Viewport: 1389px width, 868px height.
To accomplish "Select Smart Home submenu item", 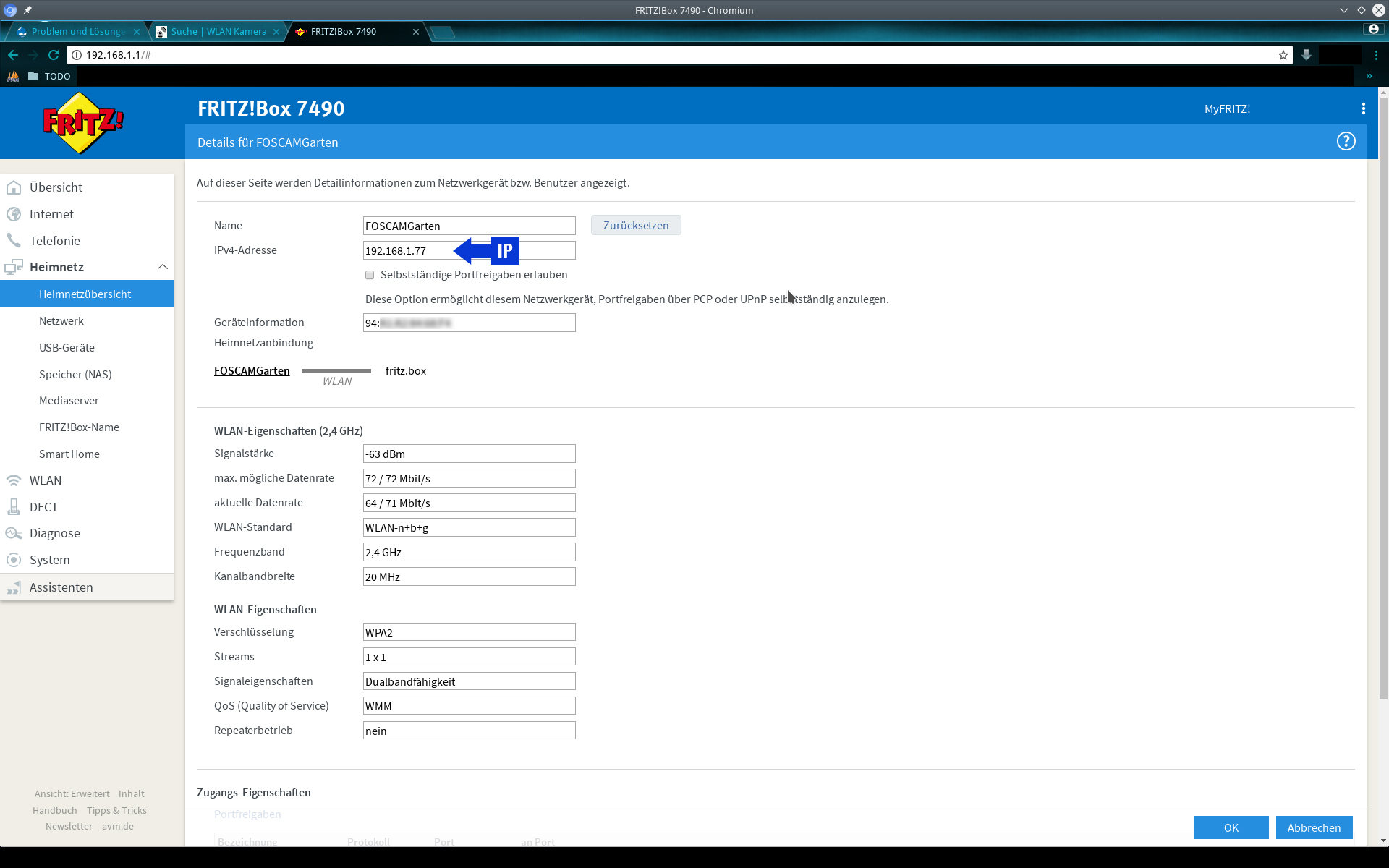I will coord(87,454).
